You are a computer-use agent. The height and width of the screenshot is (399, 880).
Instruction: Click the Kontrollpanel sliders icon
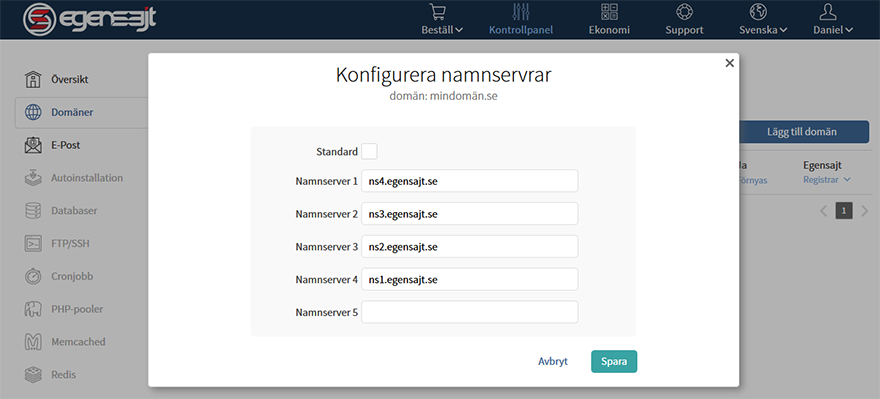pos(521,12)
